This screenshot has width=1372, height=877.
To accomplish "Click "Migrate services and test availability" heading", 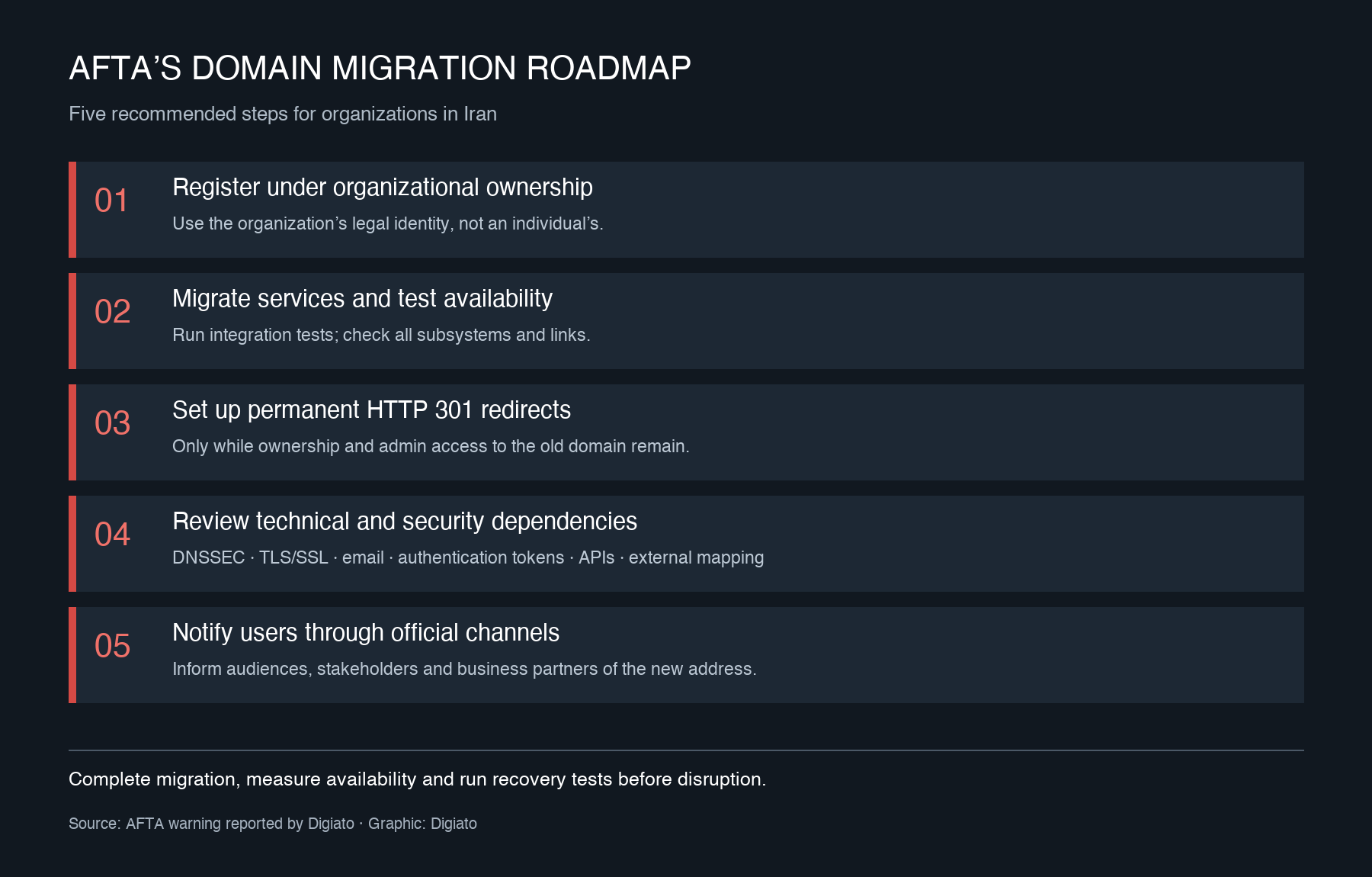I will (x=362, y=299).
